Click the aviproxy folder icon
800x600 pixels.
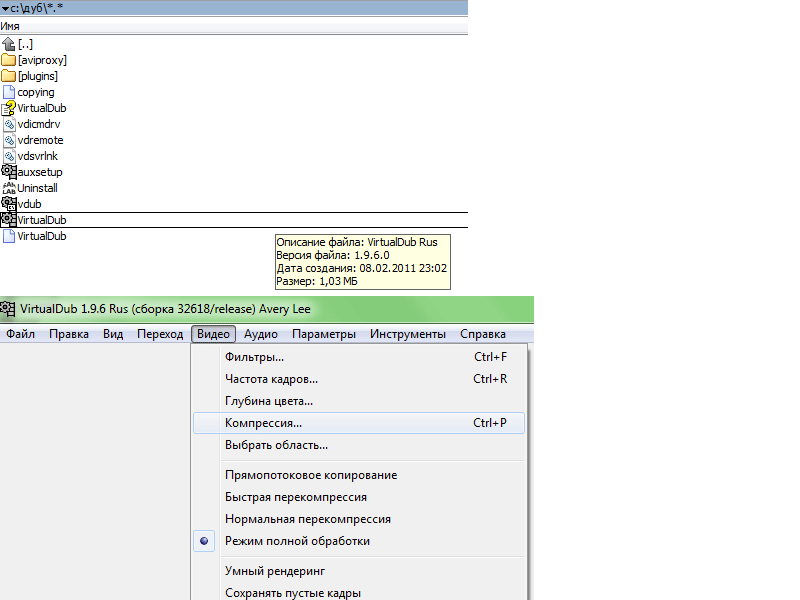coord(9,60)
